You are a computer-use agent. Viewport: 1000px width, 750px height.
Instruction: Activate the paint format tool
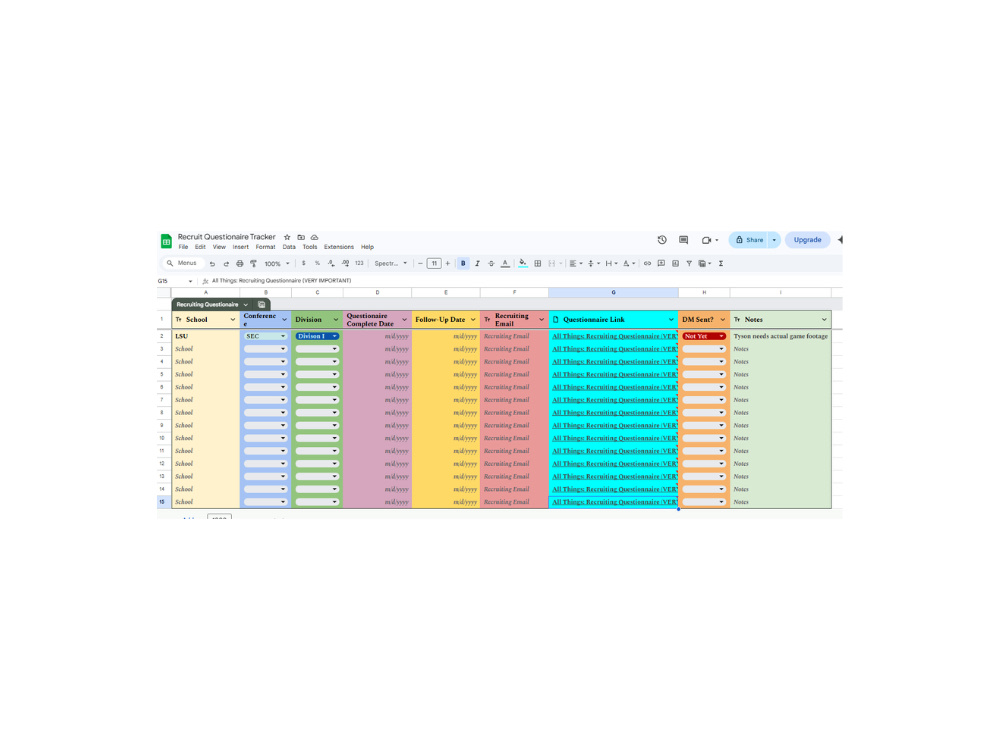(253, 263)
